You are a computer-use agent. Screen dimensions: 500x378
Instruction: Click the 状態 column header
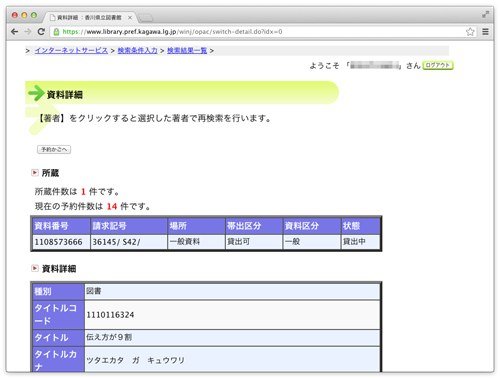361,226
